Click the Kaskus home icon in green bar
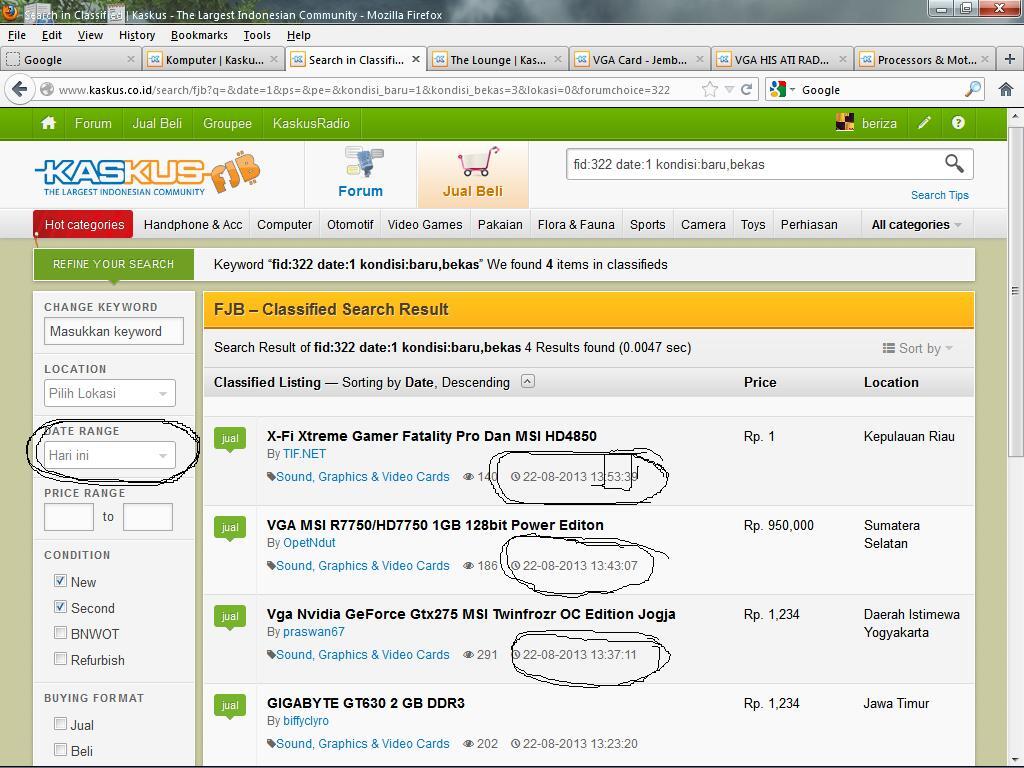Viewport: 1024px width, 768px height. [48, 123]
